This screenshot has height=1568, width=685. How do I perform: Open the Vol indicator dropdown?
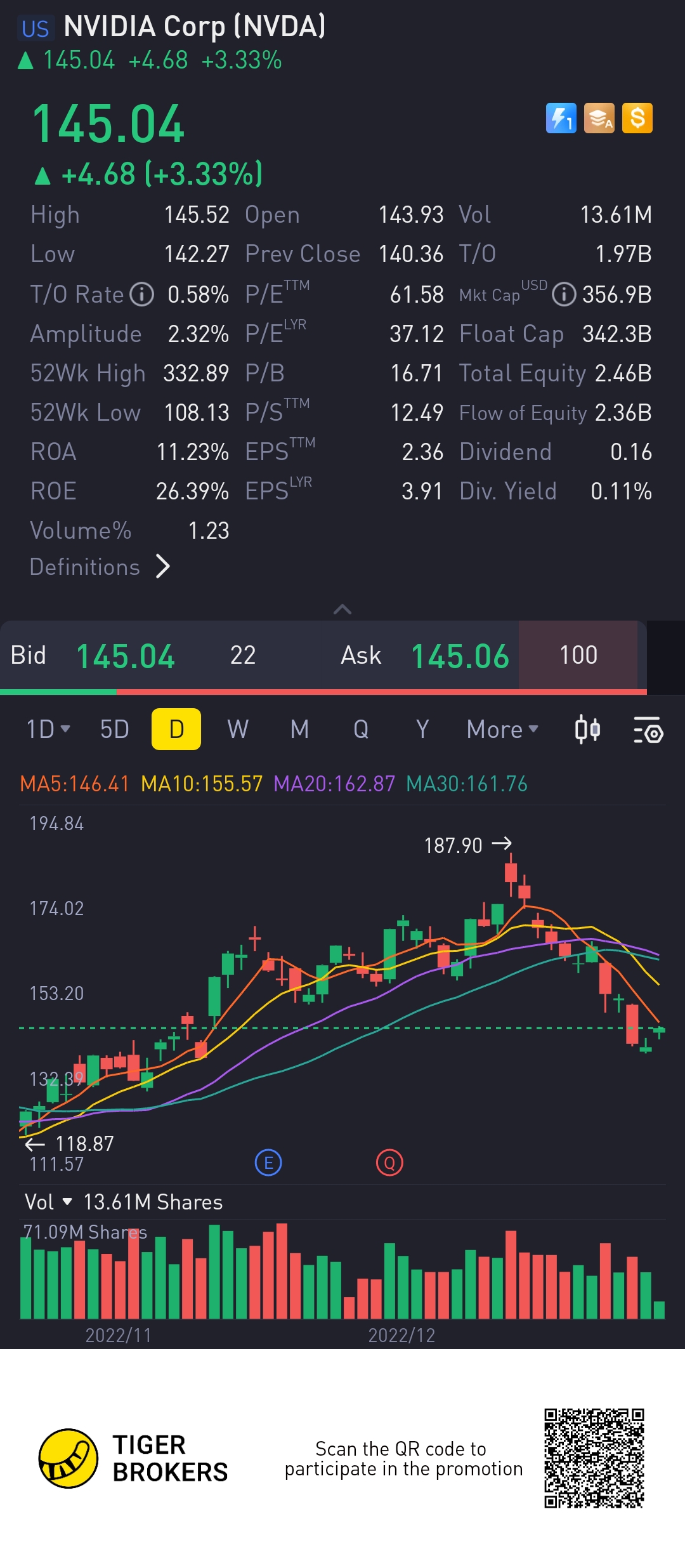[x=48, y=1202]
